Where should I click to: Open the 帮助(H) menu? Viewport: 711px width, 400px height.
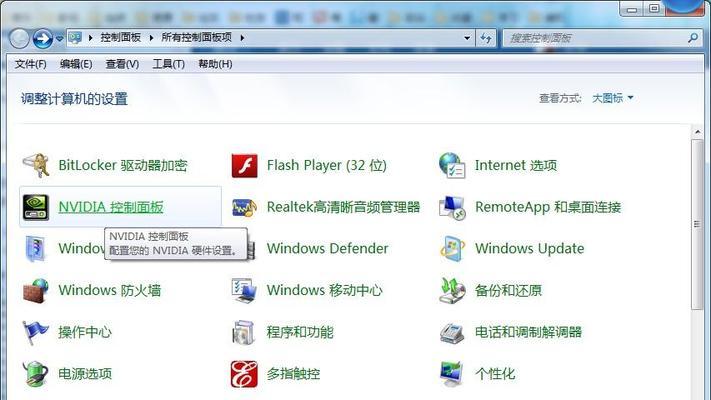pos(215,64)
